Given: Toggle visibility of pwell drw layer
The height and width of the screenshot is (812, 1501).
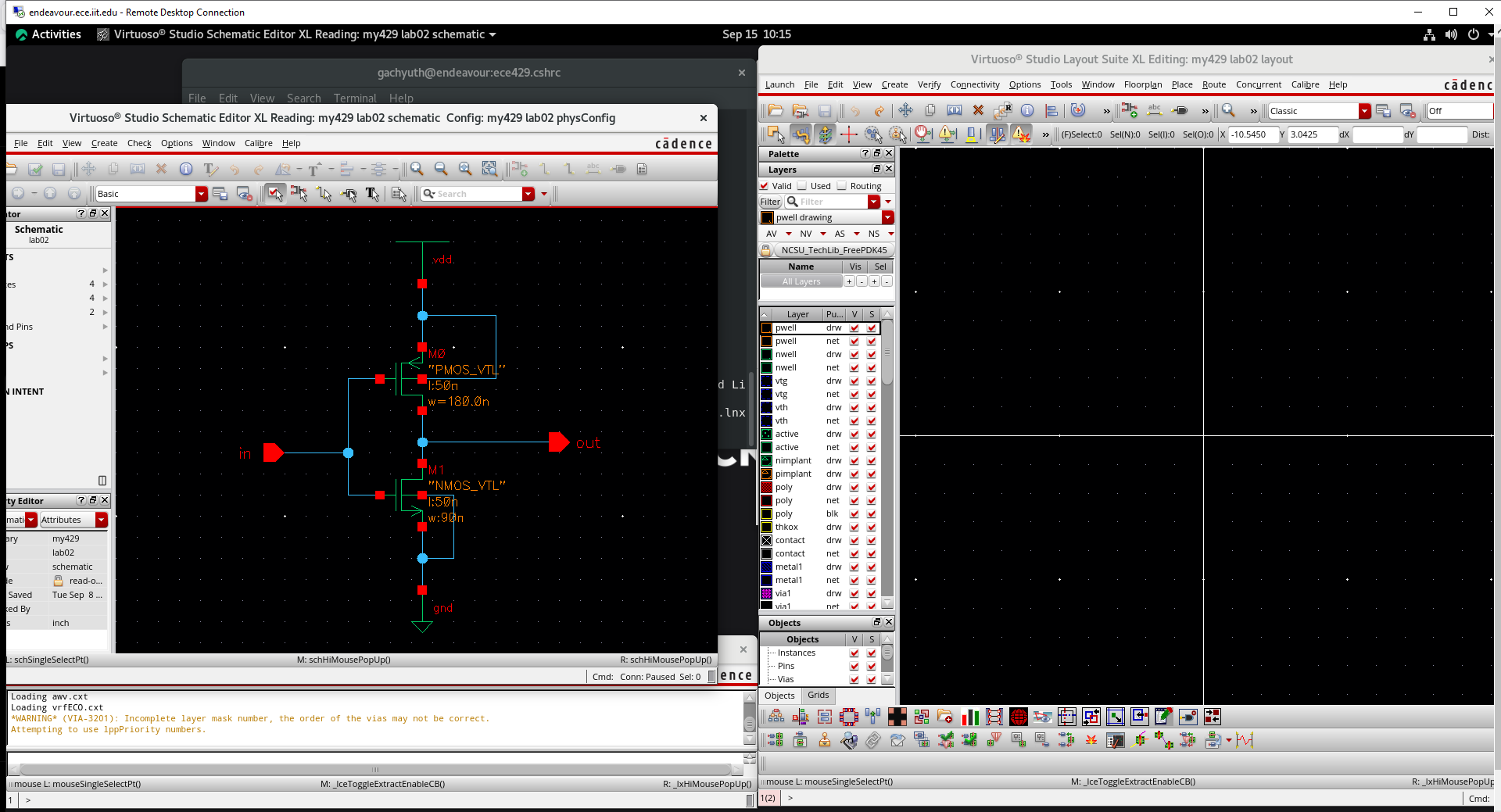Looking at the screenshot, I should coord(854,328).
